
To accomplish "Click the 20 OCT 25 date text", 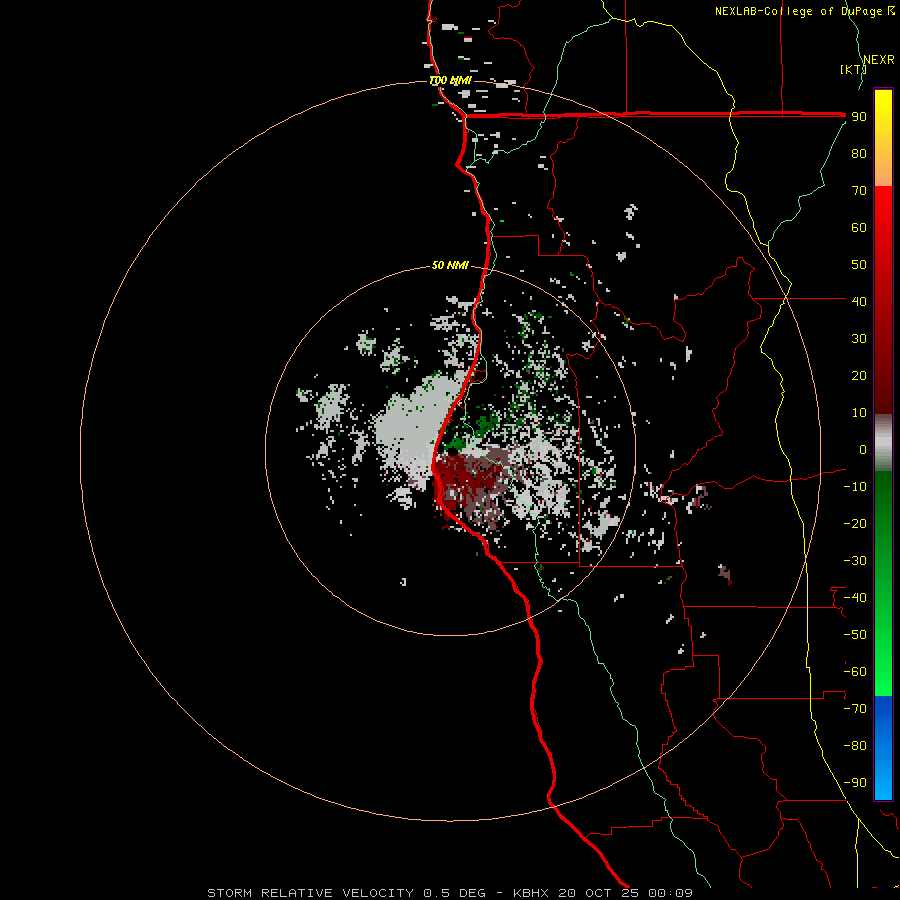I will pos(600,893).
